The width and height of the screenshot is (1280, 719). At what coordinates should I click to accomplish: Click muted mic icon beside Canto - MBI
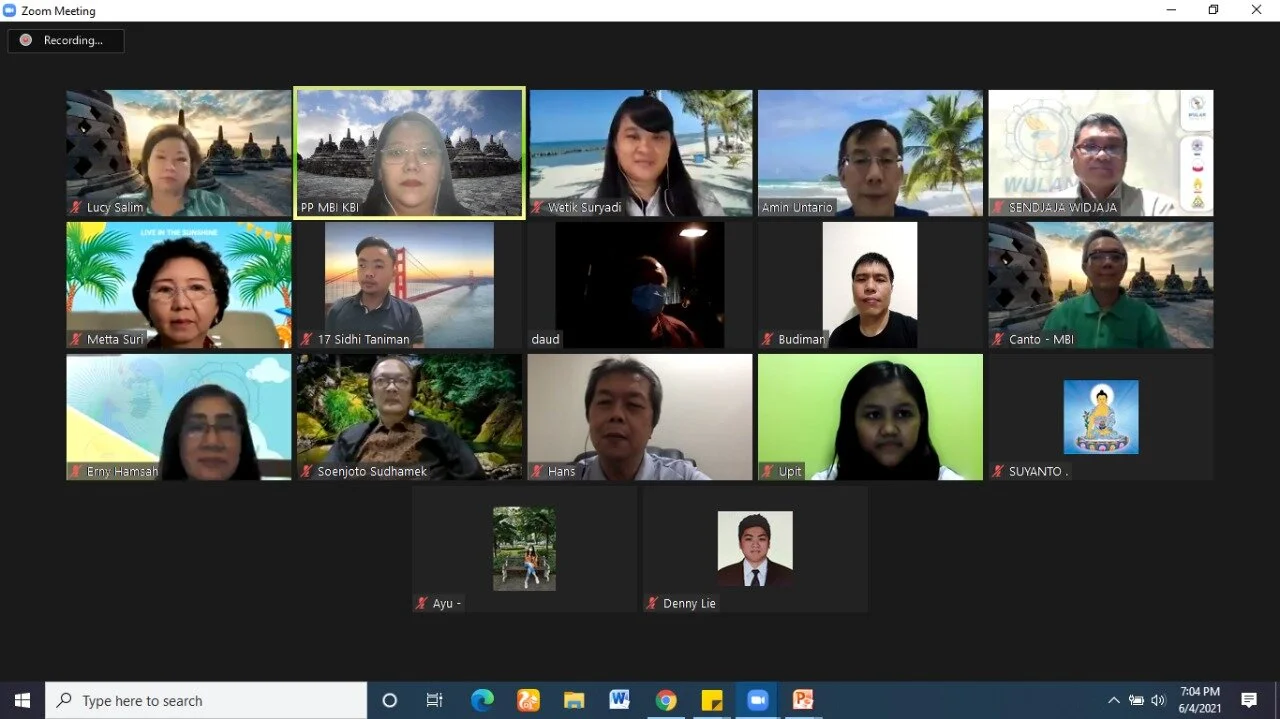tap(998, 340)
